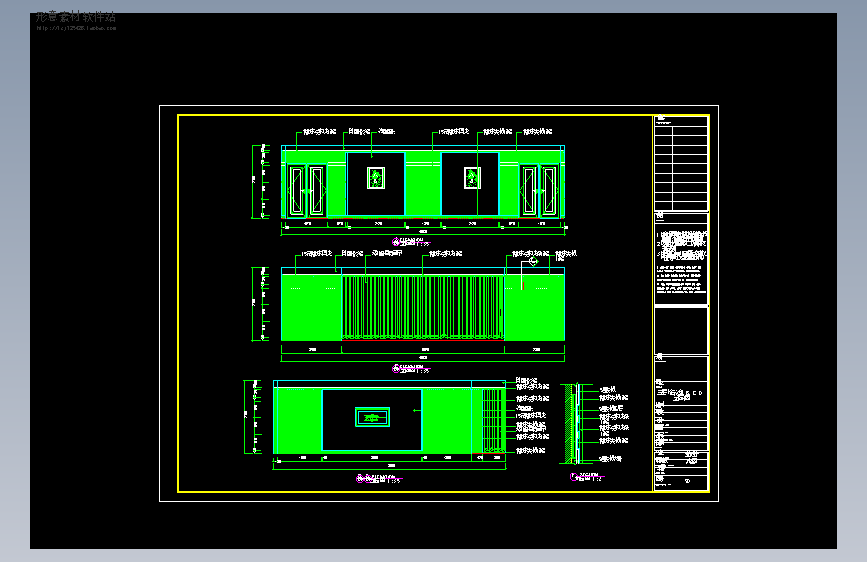Click the double door on the top elevation's left
Image resolution: width=867 pixels, height=562 pixels.
coord(306,190)
